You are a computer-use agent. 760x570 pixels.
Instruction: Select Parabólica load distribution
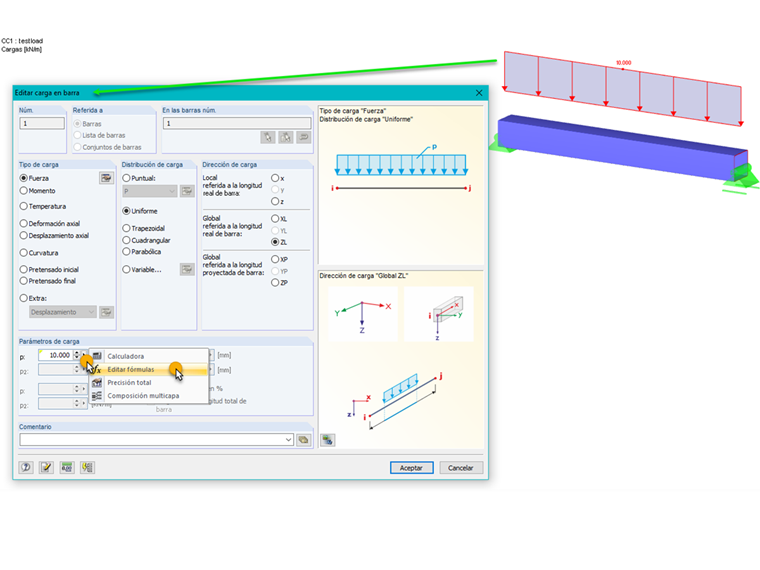127,252
